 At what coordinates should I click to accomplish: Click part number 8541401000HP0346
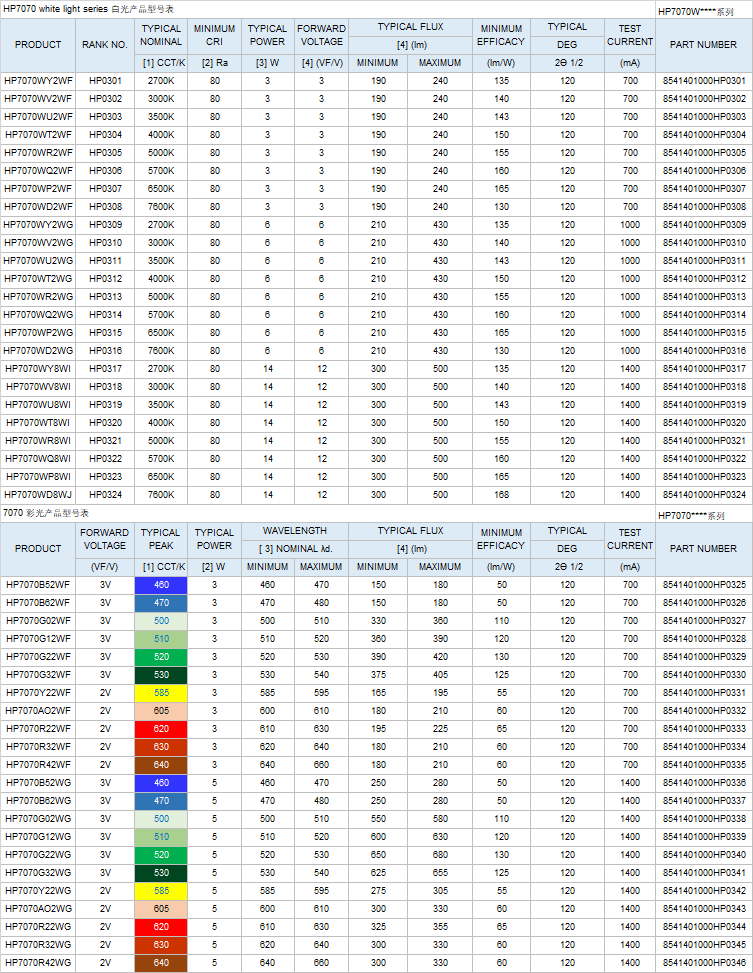(704, 963)
